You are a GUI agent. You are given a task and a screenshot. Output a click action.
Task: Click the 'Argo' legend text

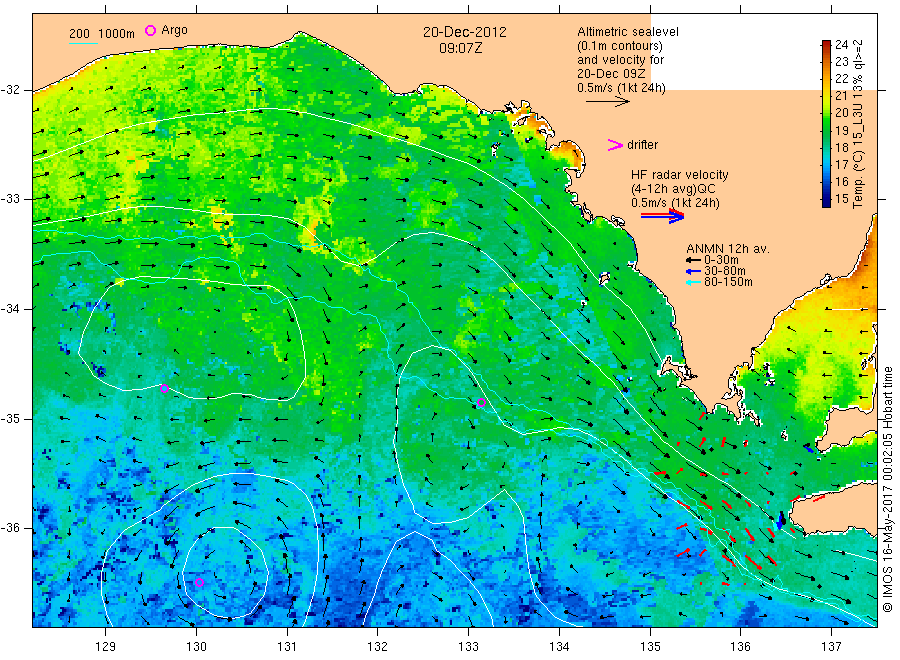click(x=174, y=30)
